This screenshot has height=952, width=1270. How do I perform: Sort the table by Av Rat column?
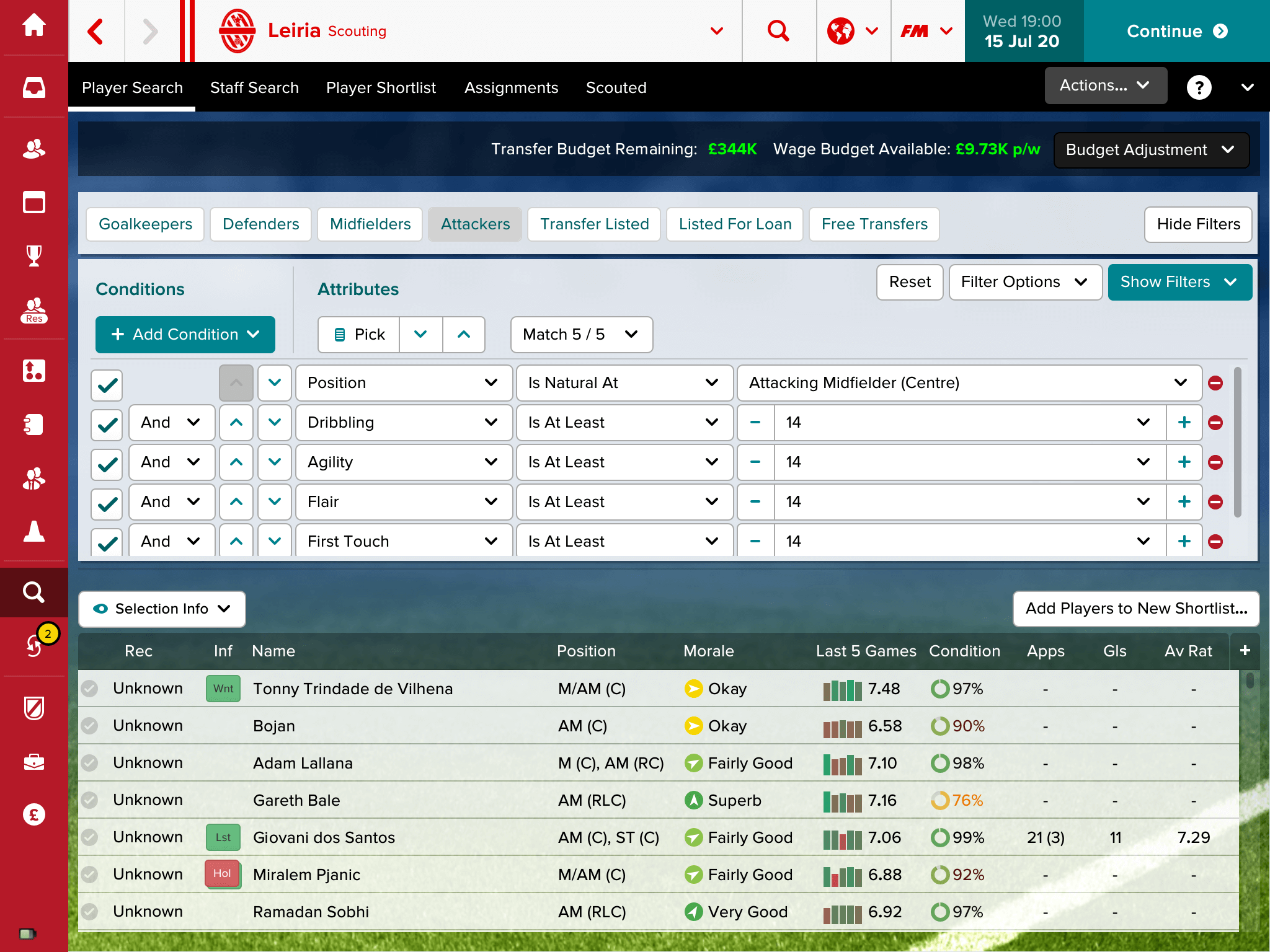coord(1188,651)
